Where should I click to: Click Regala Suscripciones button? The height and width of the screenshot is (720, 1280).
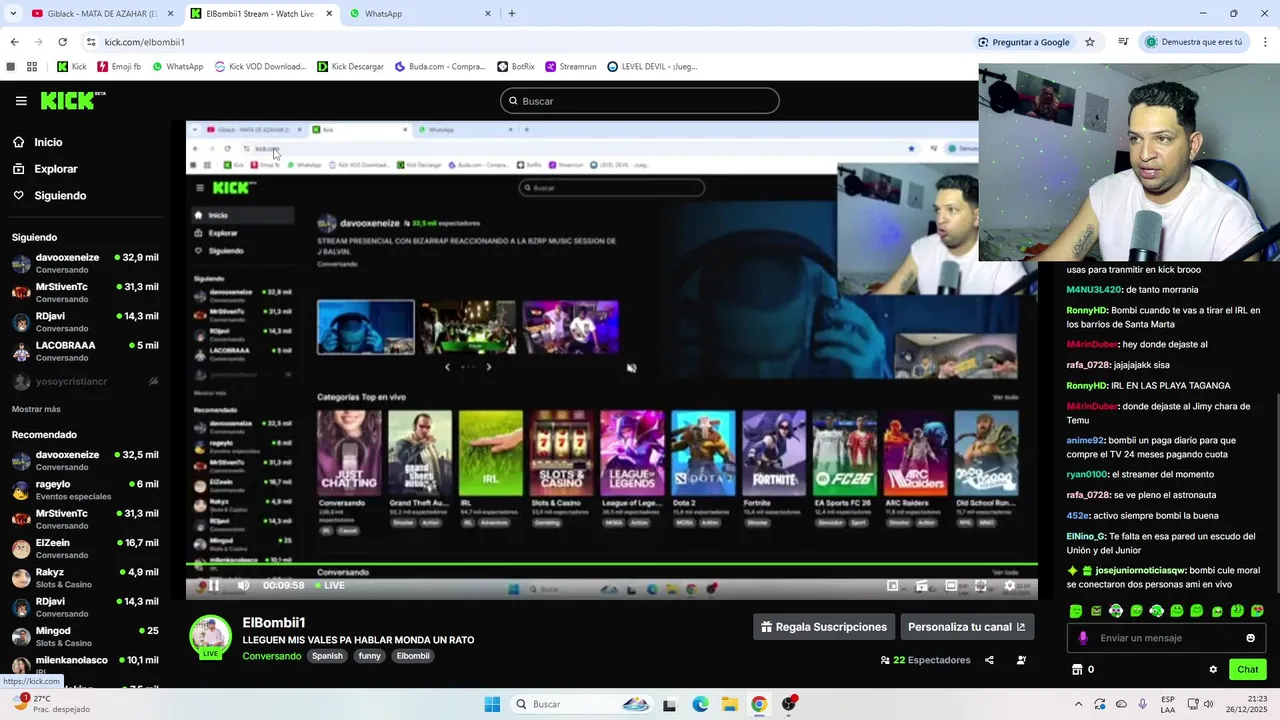point(824,627)
